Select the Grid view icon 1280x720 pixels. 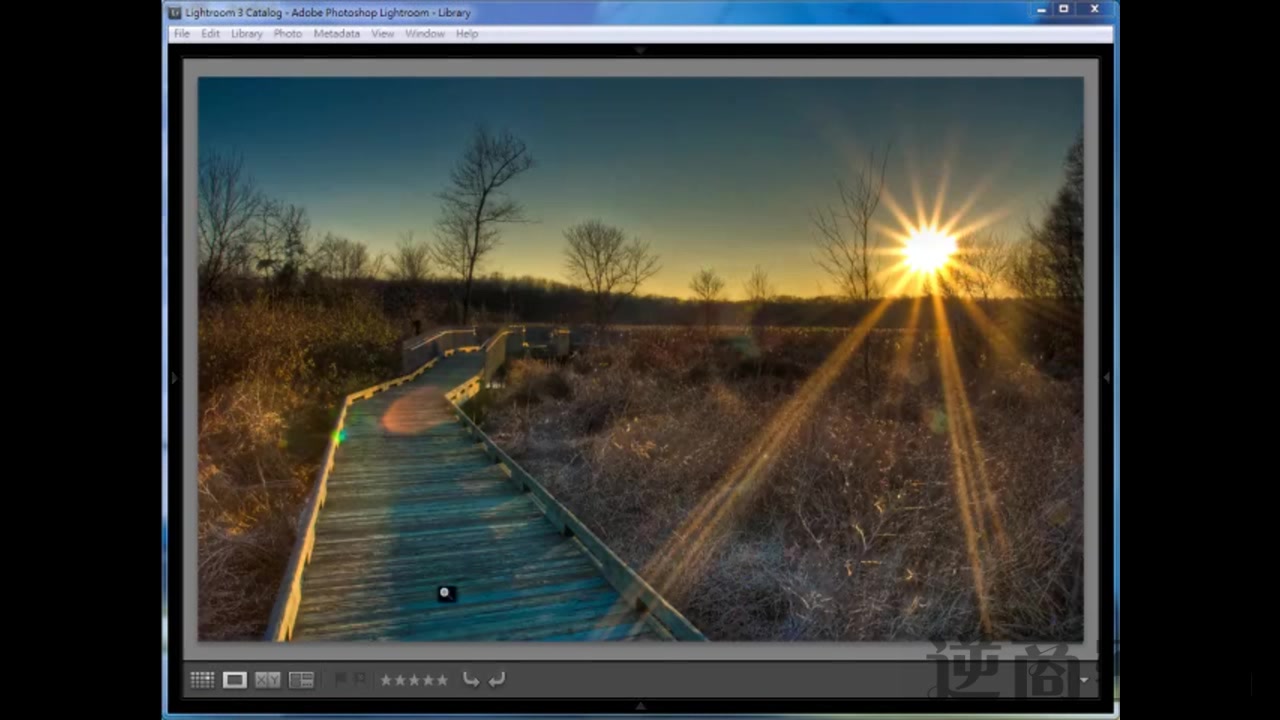pos(202,680)
